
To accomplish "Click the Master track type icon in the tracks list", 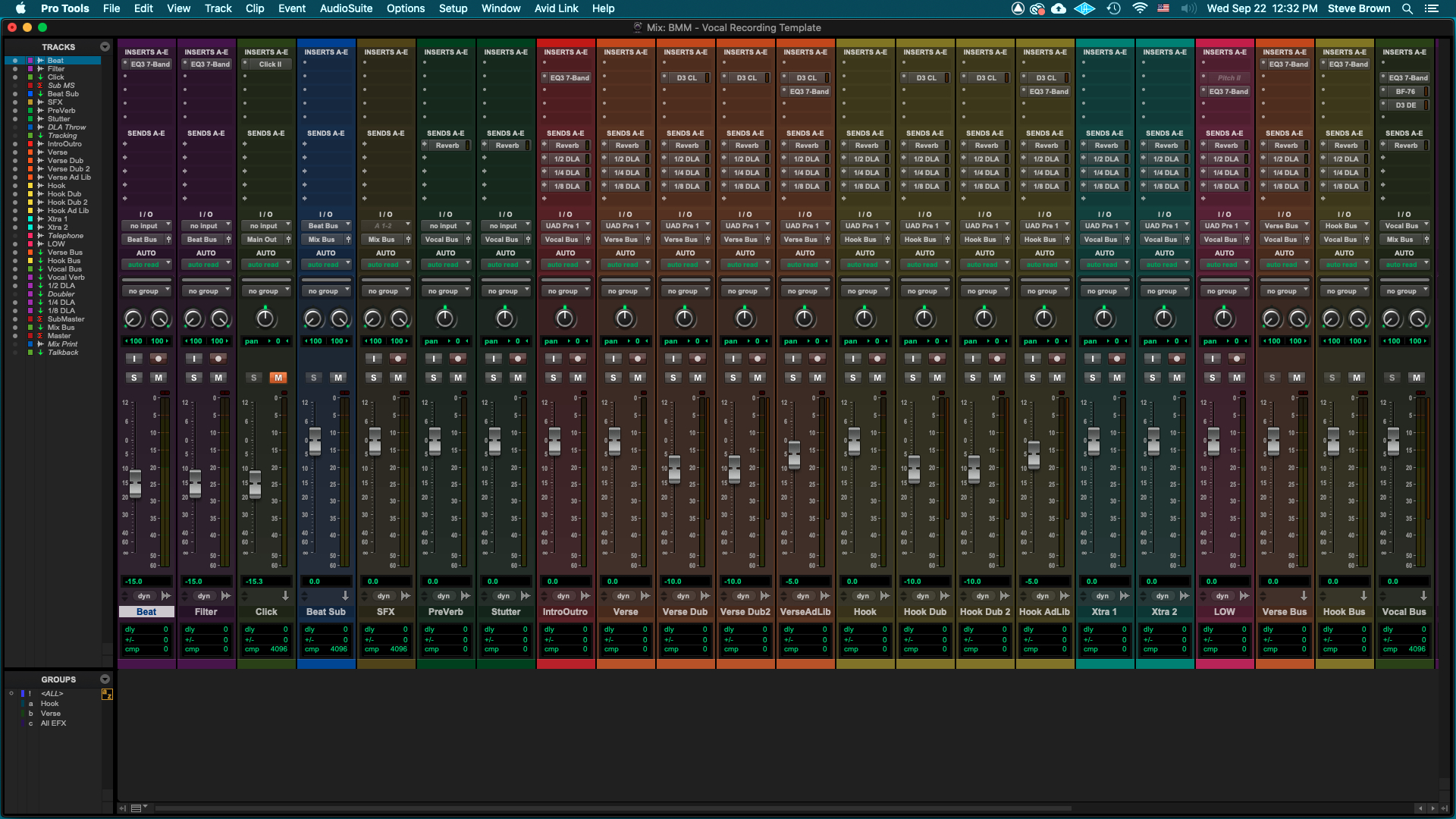I will click(x=40, y=336).
